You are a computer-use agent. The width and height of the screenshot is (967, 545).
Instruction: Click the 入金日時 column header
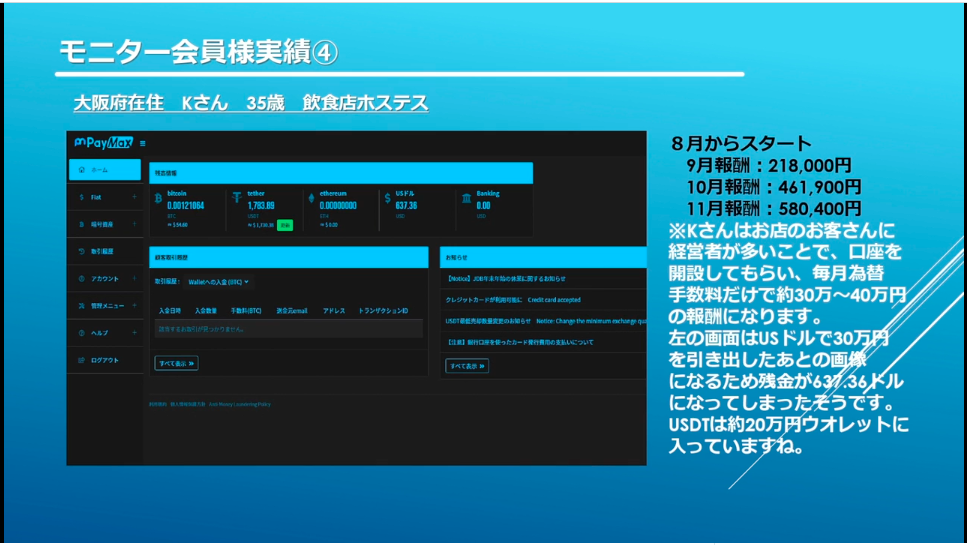tap(170, 311)
